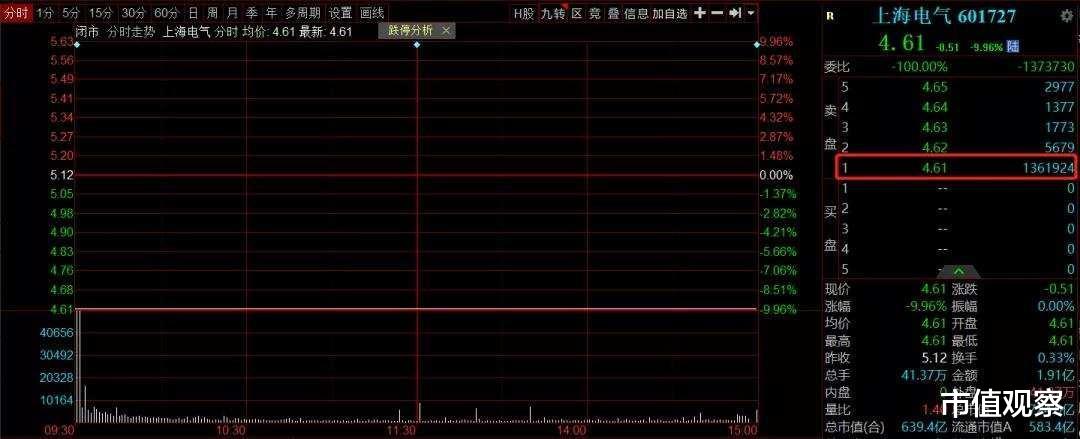This screenshot has height=439, width=1080.
Task: Select the 日 daily period
Action: click(x=194, y=13)
